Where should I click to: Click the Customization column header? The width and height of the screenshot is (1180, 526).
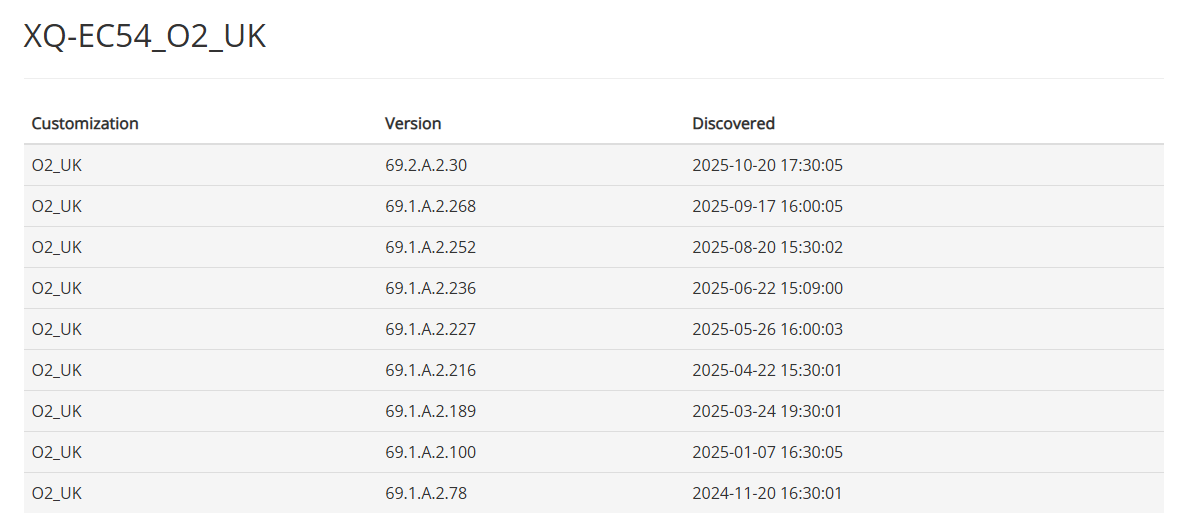pyautogui.click(x=85, y=124)
